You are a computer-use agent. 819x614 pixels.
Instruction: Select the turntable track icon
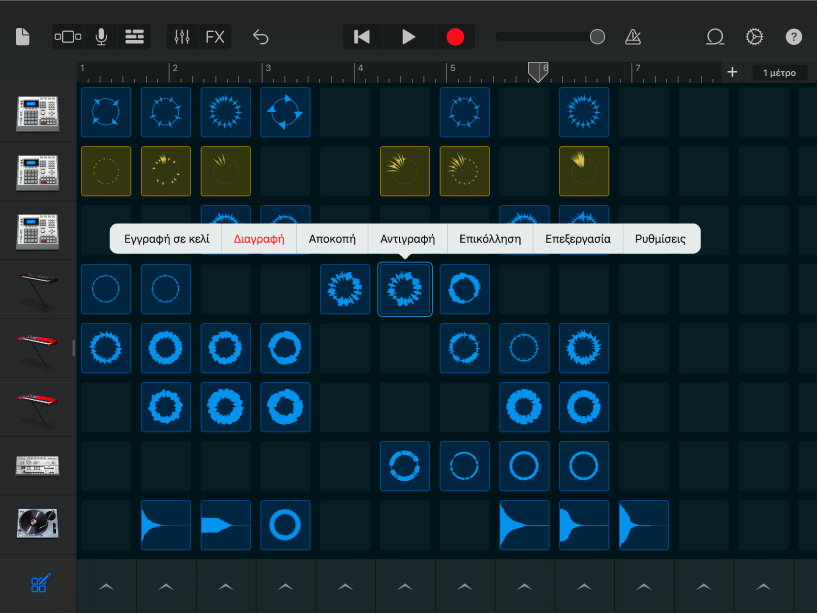[37, 524]
